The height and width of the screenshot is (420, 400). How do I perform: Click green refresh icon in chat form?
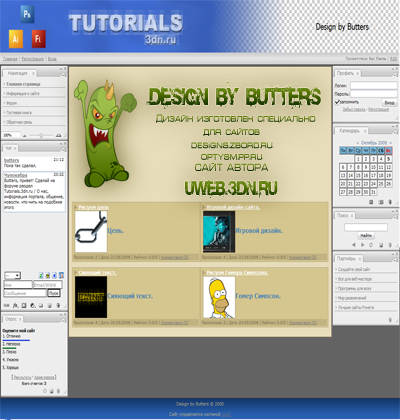[x=41, y=276]
